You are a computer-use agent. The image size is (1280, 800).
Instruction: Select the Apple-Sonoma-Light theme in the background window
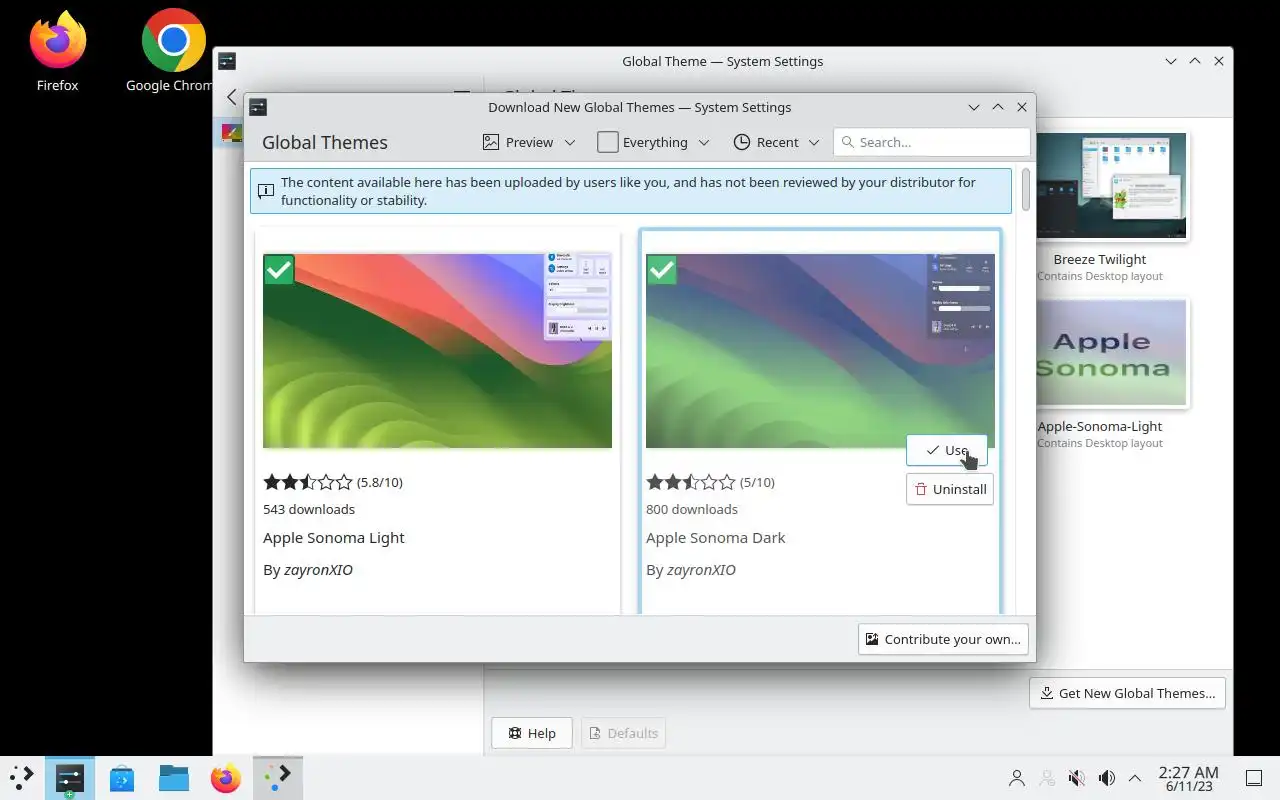[1110, 353]
